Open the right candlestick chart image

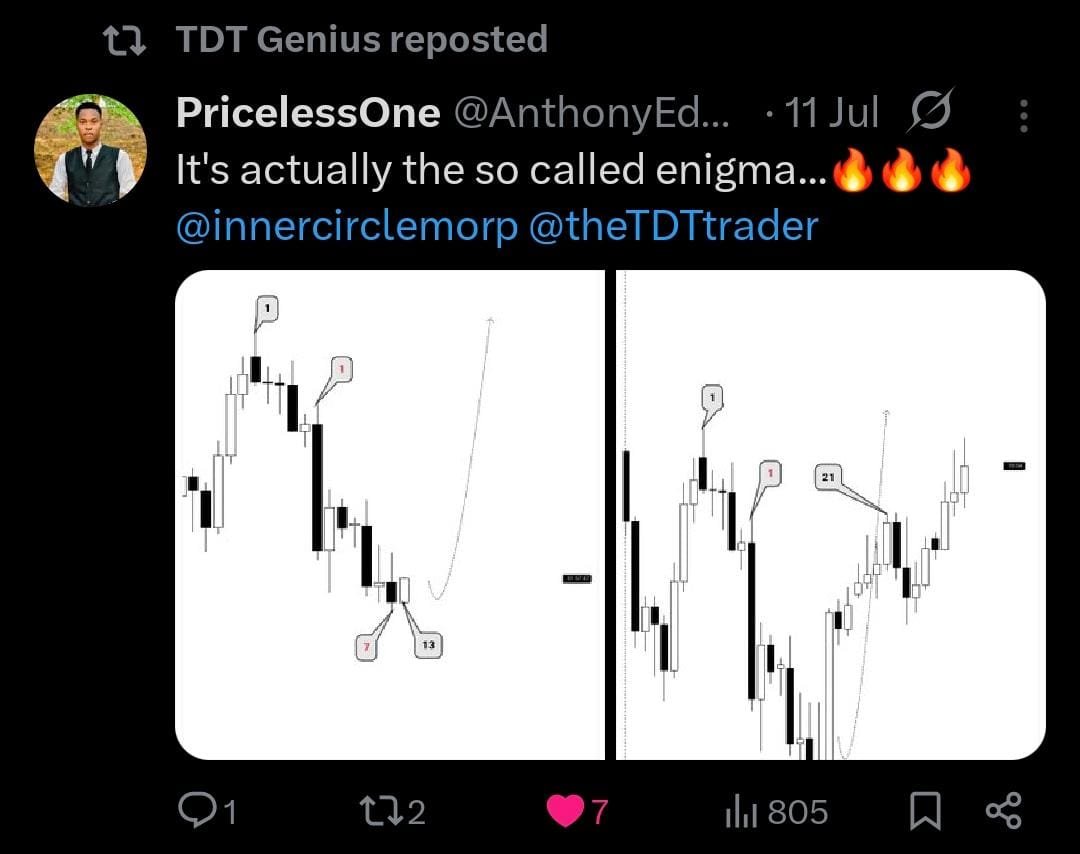coord(829,514)
